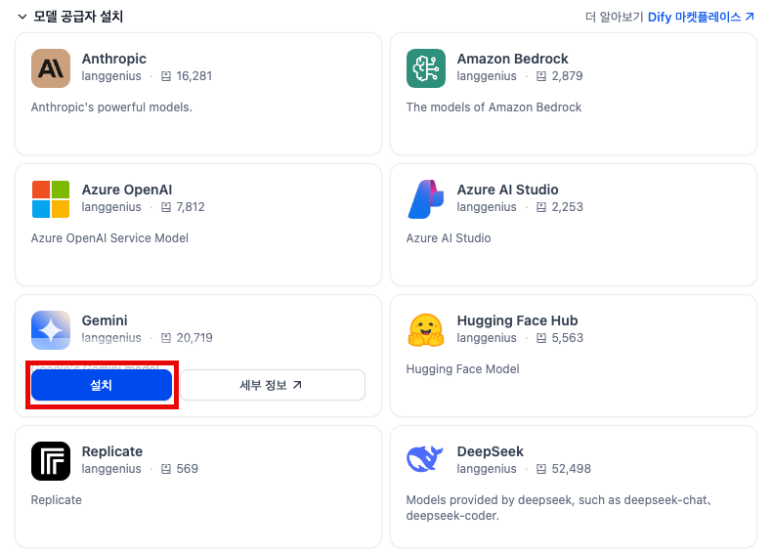Viewport: 773px width, 552px height.
Task: Click the 더 알아보기 label
Action: point(614,17)
